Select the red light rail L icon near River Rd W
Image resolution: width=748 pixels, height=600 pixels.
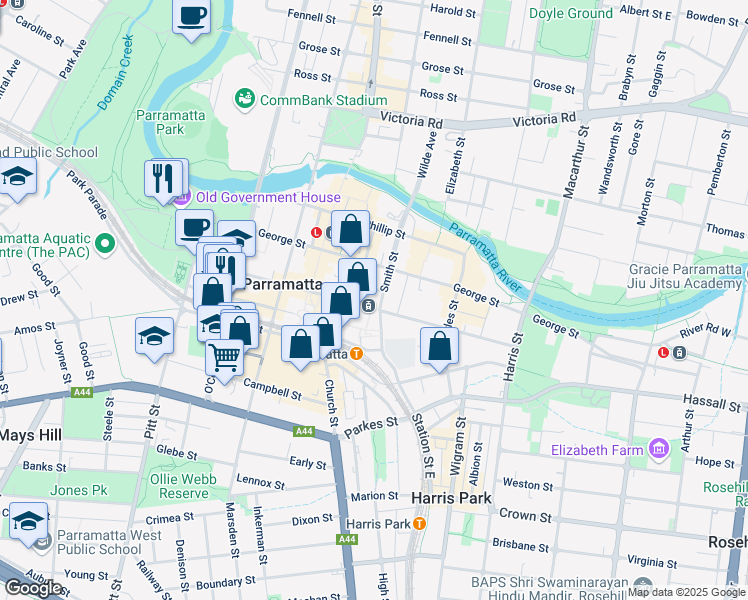663,353
